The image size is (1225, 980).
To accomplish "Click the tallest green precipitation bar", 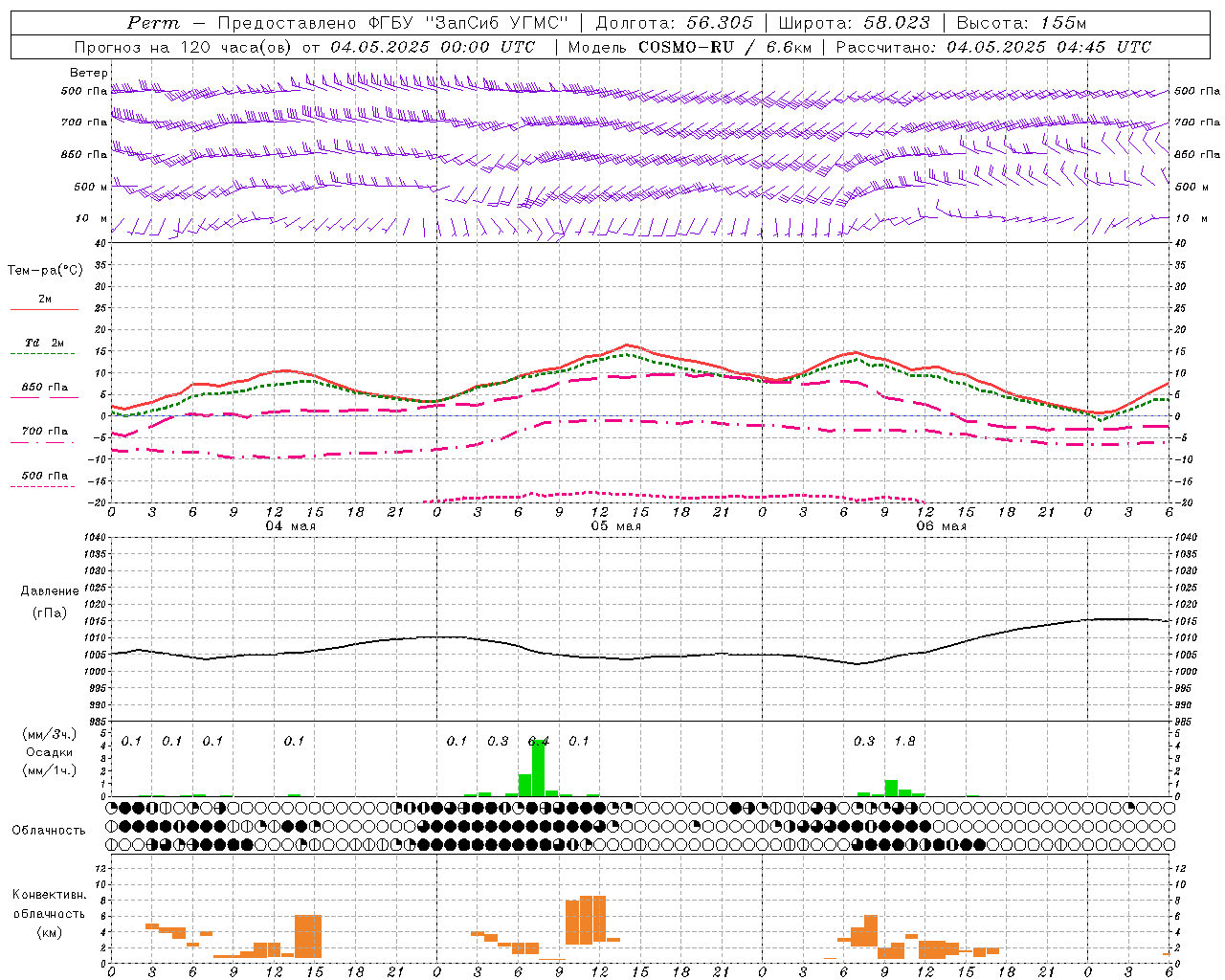I will (x=538, y=768).
